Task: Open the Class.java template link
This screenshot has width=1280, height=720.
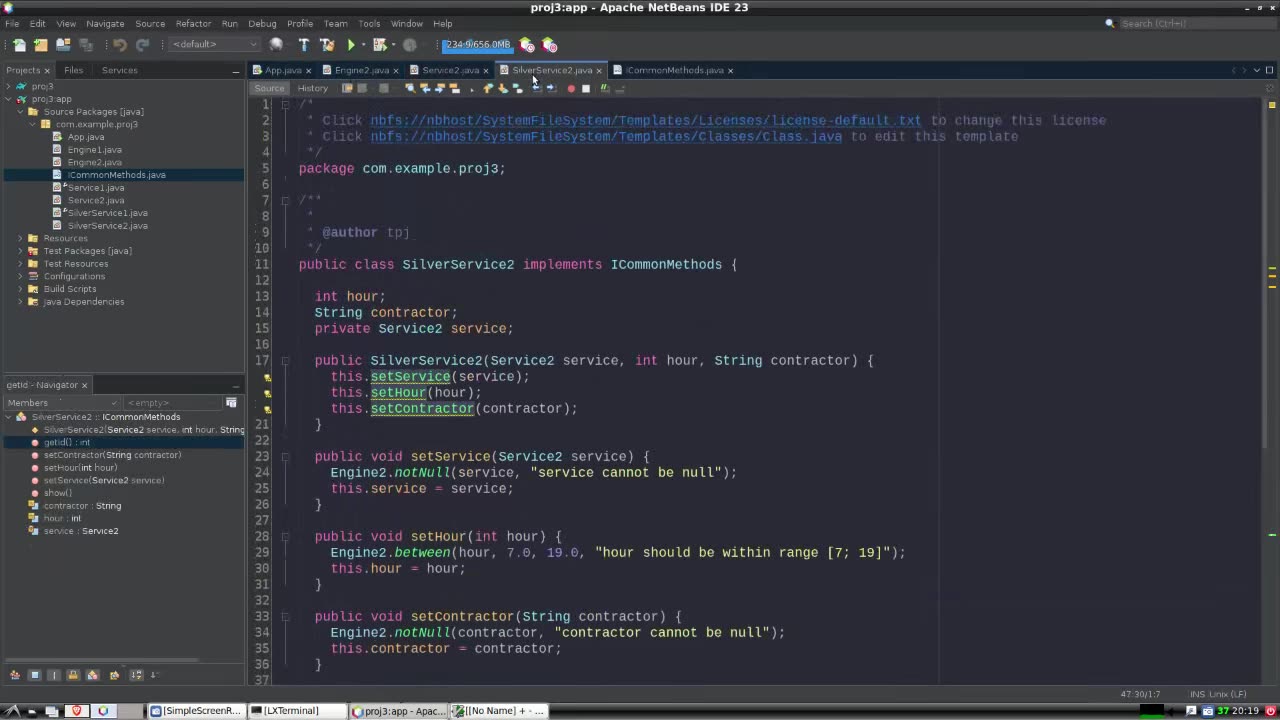Action: pyautogui.click(x=606, y=136)
